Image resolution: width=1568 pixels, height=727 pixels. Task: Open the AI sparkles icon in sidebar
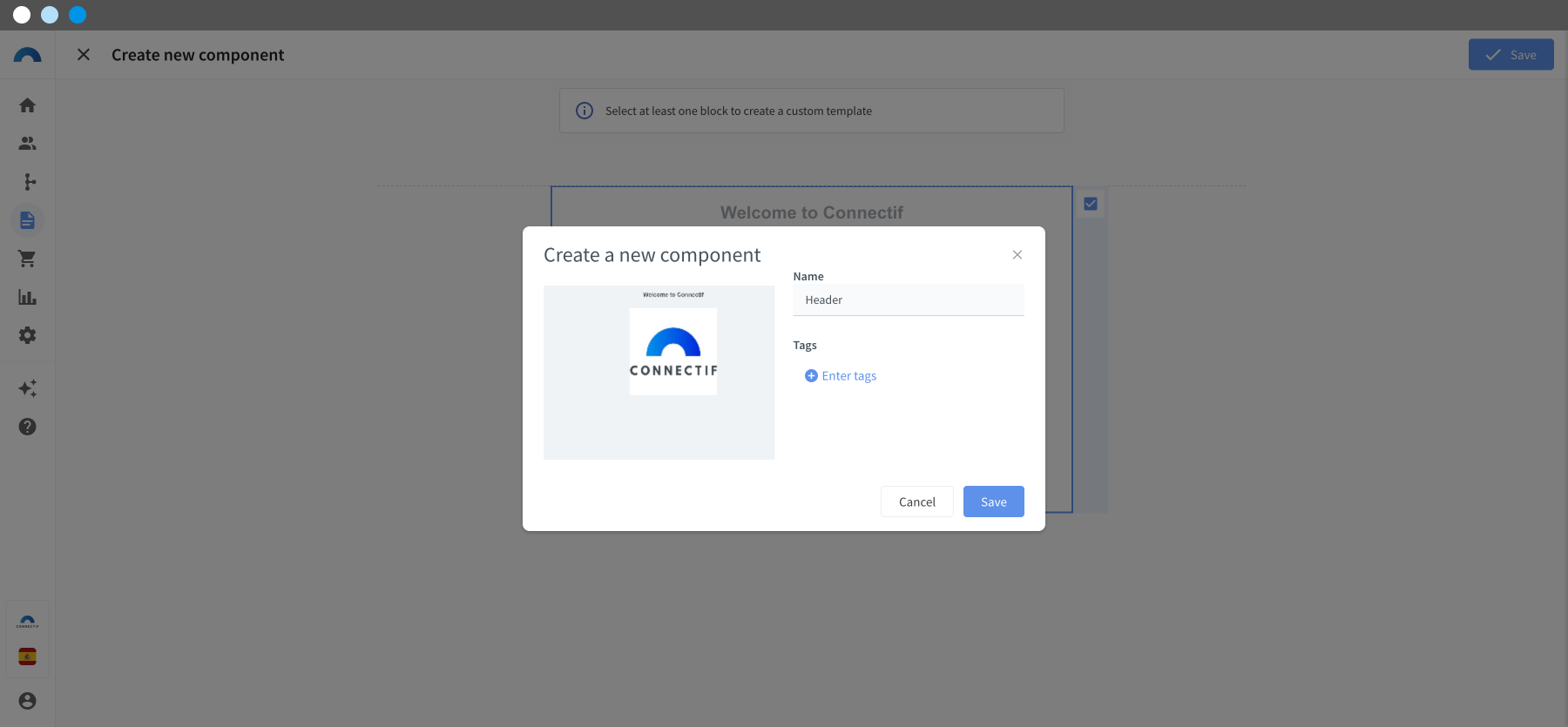(27, 388)
